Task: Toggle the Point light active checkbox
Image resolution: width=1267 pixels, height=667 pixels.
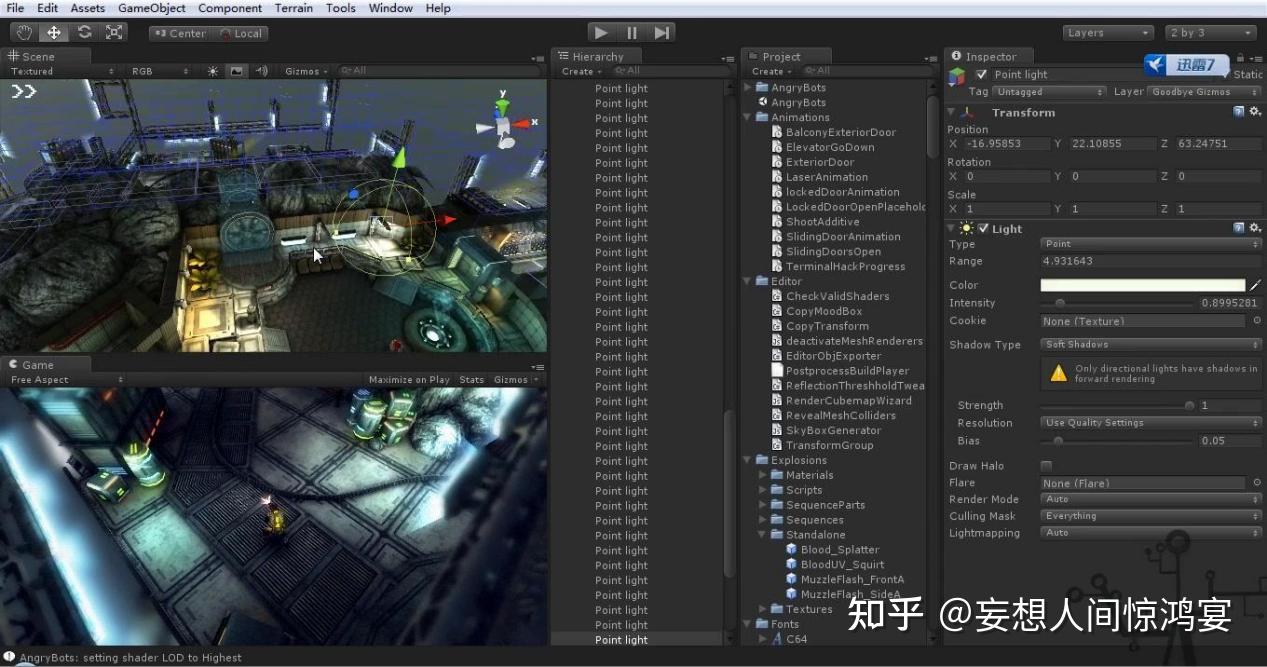Action: point(981,74)
